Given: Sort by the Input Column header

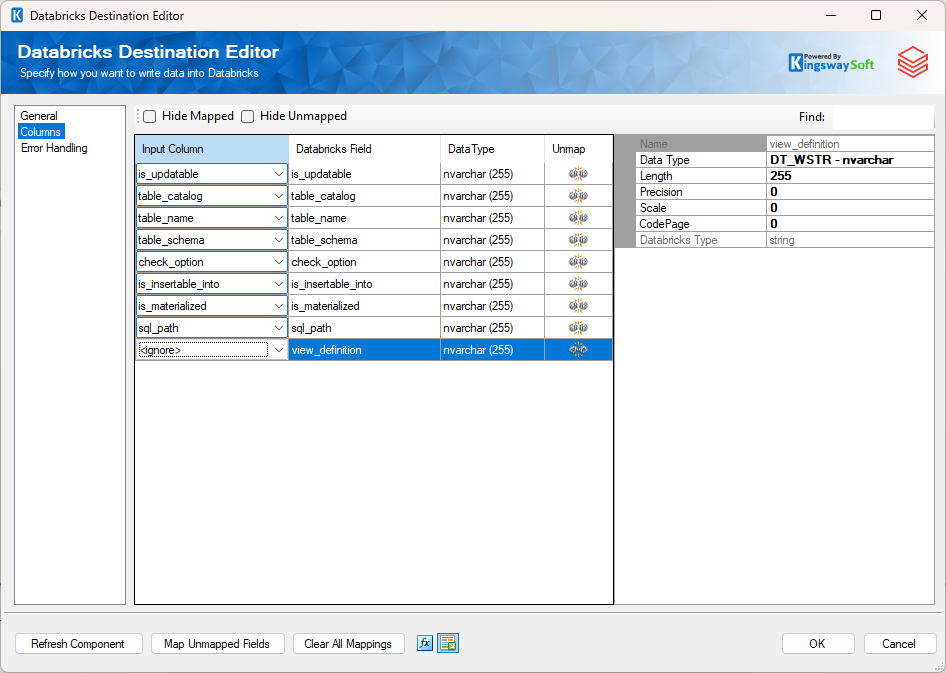Looking at the screenshot, I should tap(212, 149).
